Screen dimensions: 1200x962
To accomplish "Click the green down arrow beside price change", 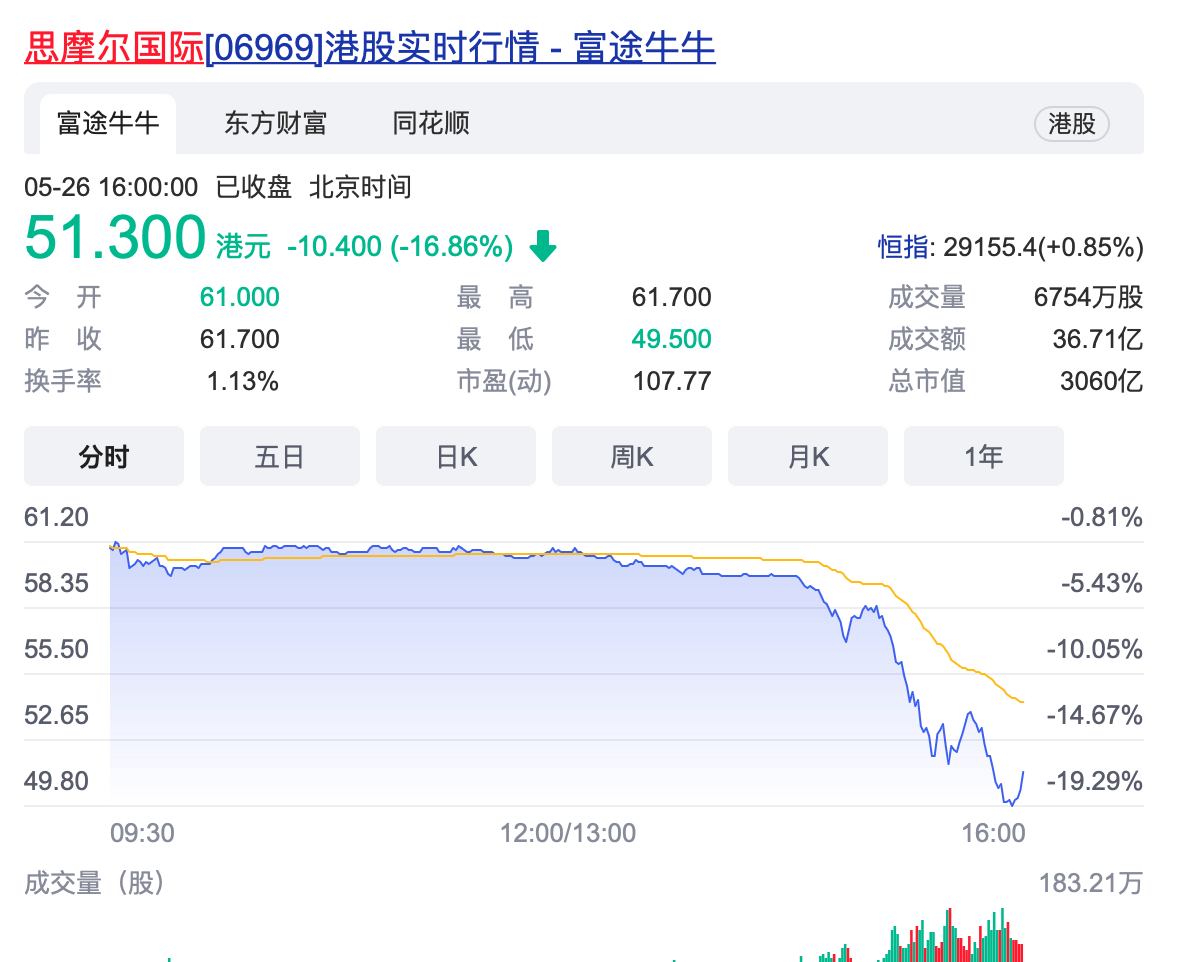I will pos(542,245).
